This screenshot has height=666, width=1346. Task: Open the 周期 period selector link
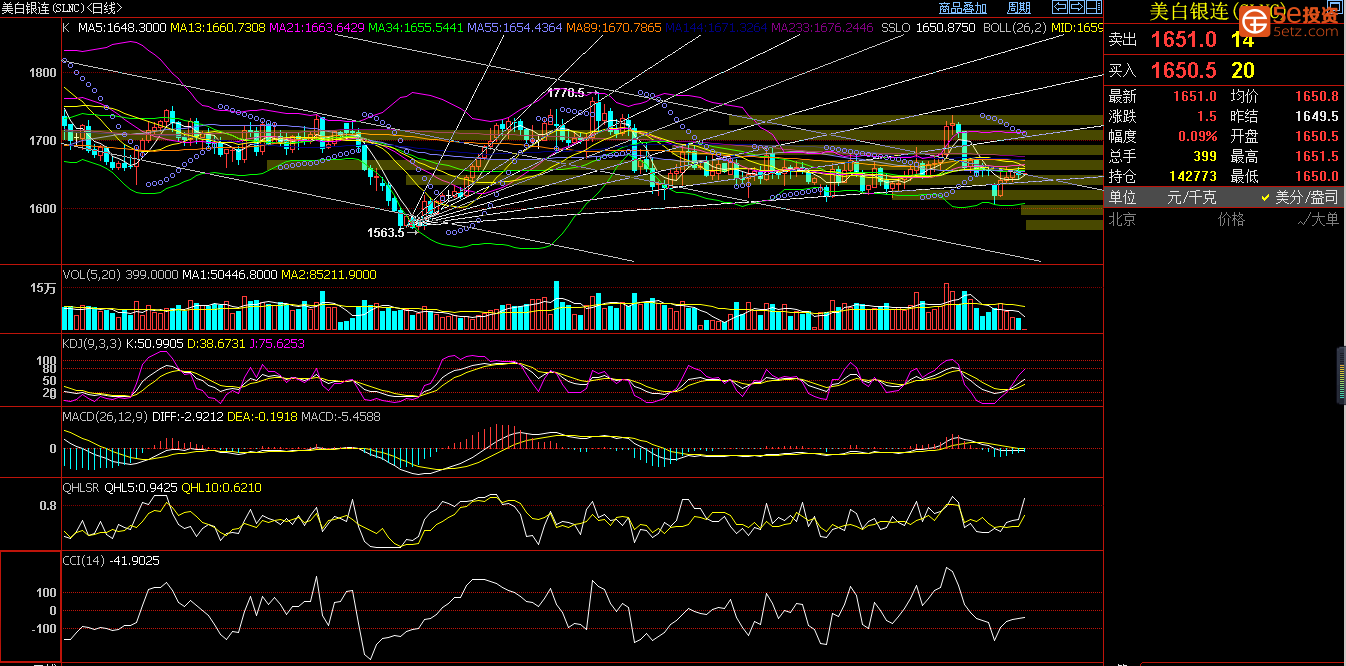pyautogui.click(x=1019, y=8)
